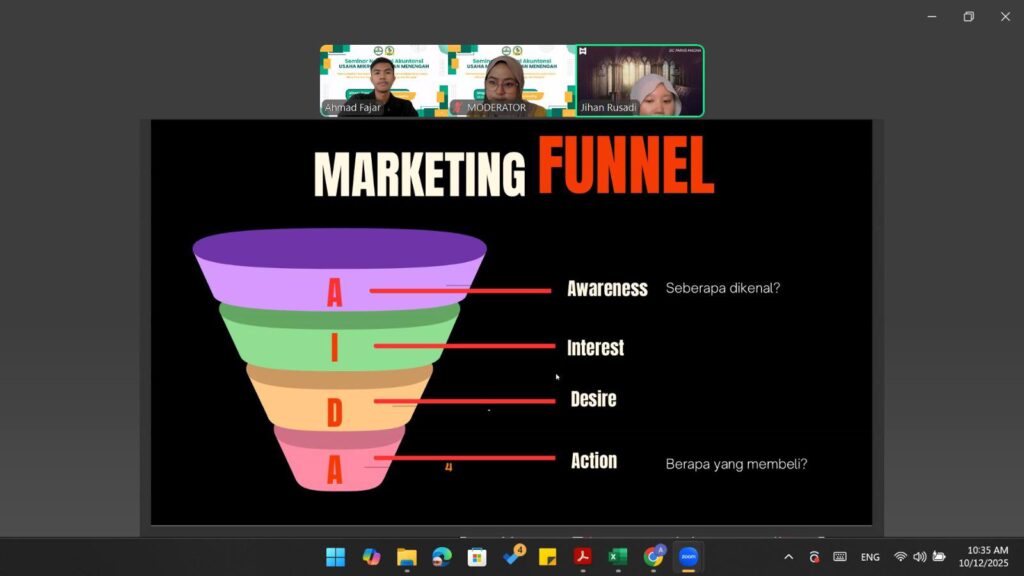Viewport: 1024px width, 576px height.
Task: Select the MODERATOR video thumbnail
Action: coord(512,81)
